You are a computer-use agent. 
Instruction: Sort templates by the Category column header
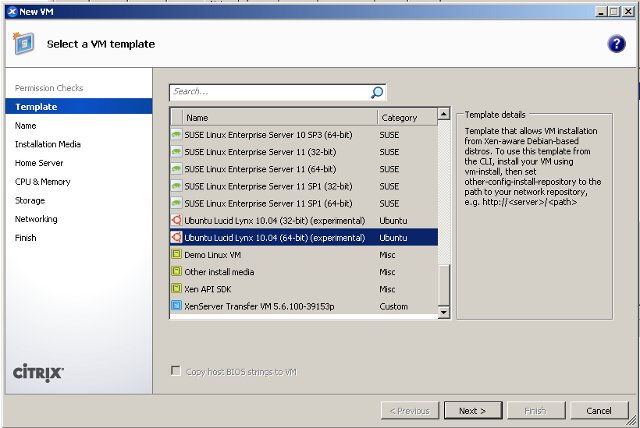pyautogui.click(x=407, y=118)
